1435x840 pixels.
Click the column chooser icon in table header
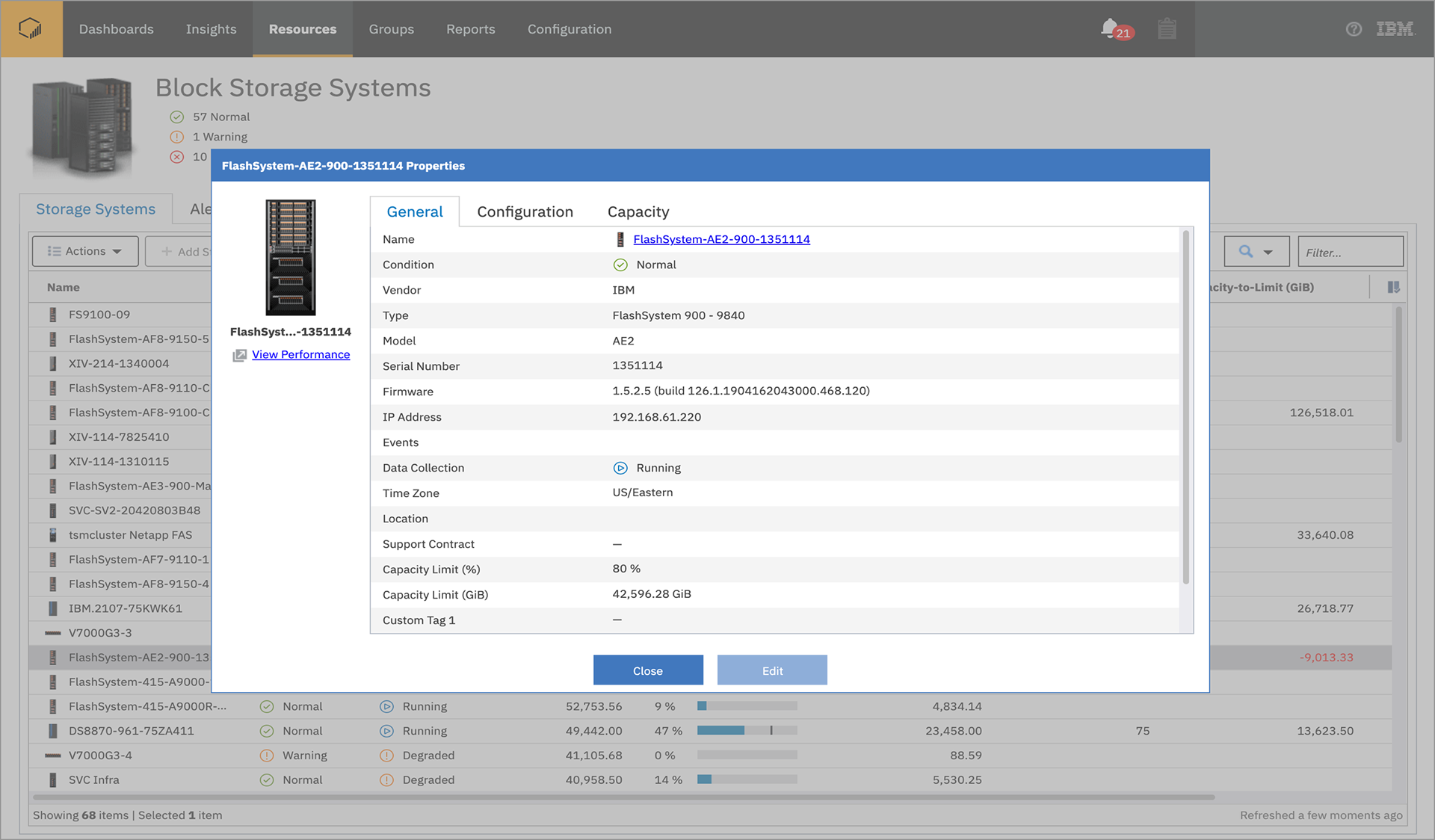pyautogui.click(x=1393, y=287)
